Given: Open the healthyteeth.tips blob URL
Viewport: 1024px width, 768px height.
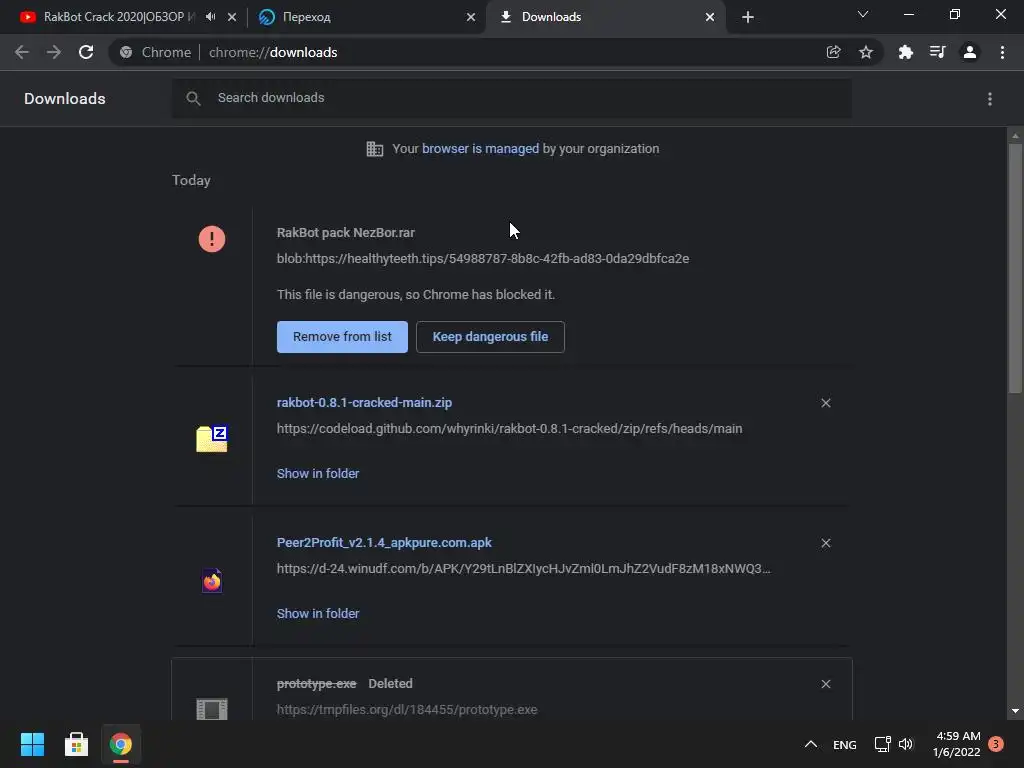Looking at the screenshot, I should (483, 259).
